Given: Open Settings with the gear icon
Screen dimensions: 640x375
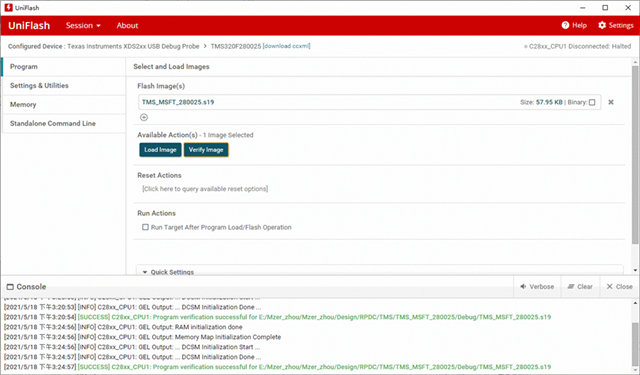Looking at the screenshot, I should point(616,25).
